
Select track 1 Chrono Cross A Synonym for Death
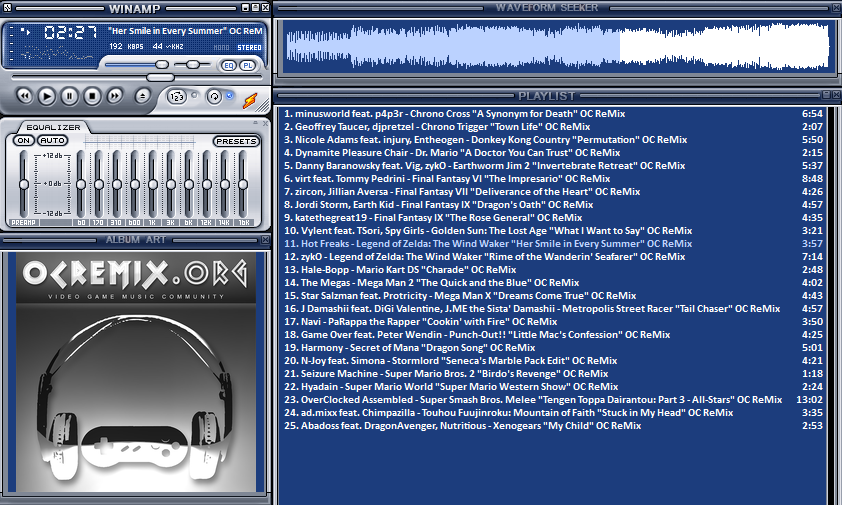coord(553,114)
